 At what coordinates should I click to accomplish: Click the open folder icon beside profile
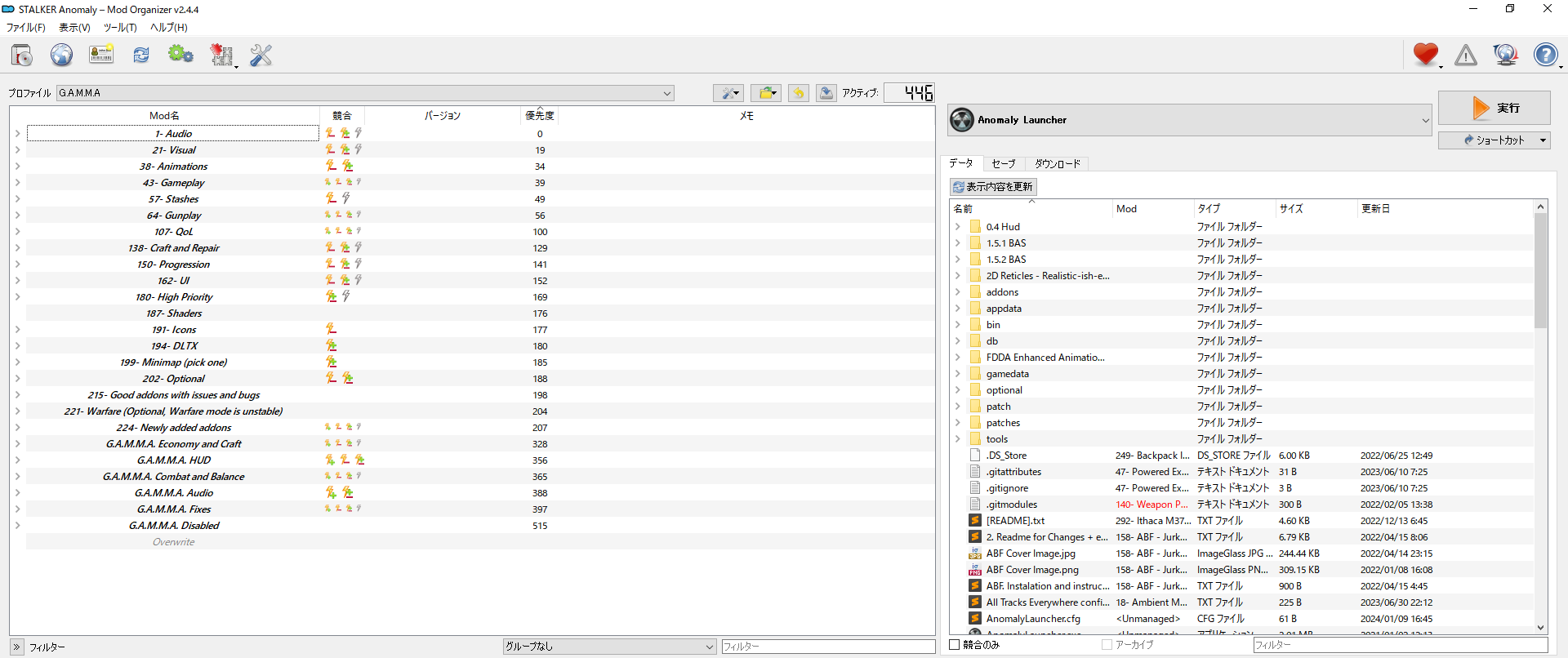tap(766, 93)
